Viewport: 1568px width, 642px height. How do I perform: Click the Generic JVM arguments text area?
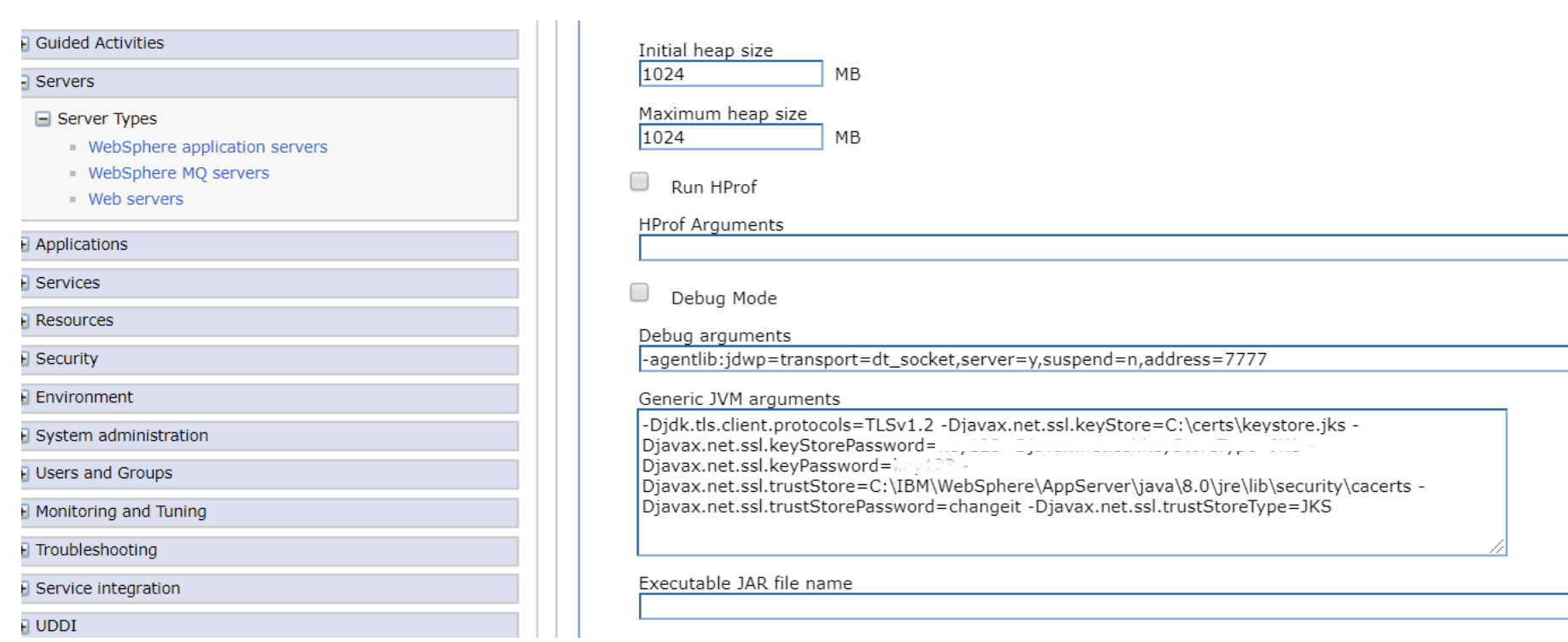[x=1072, y=483]
